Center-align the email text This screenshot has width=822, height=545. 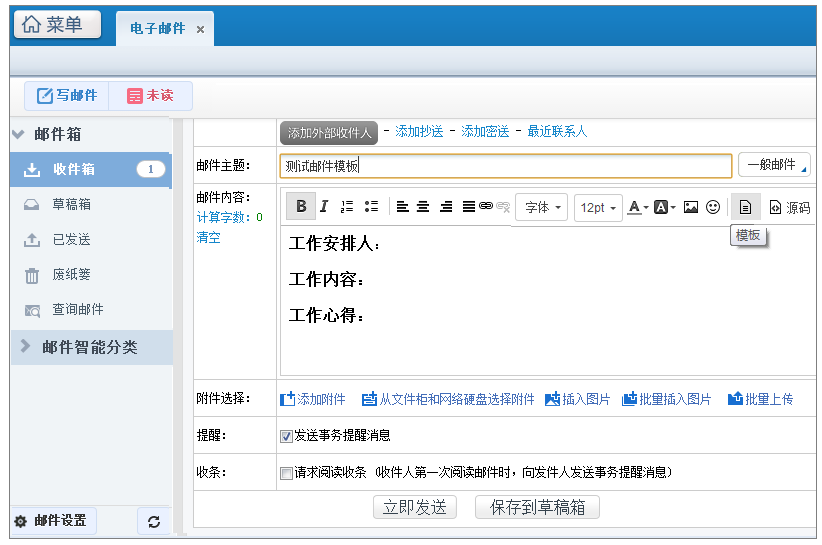pyautogui.click(x=423, y=207)
